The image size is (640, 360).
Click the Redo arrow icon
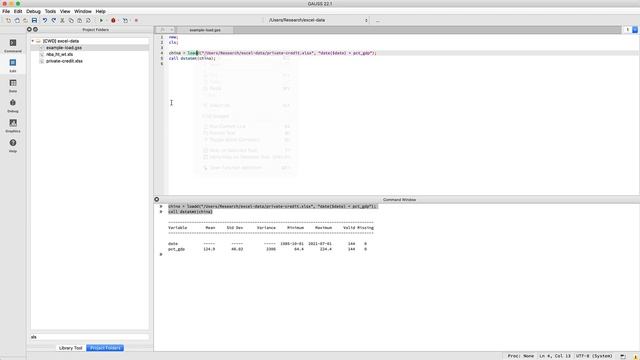coord(53,20)
